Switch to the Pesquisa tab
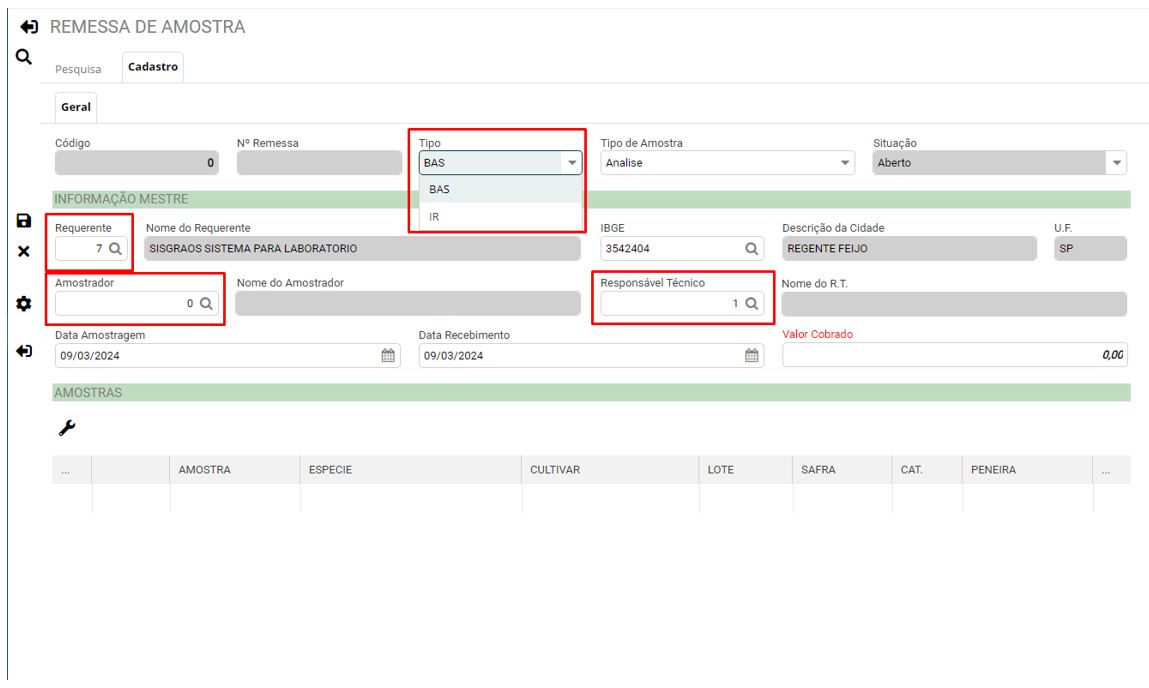 (82, 69)
